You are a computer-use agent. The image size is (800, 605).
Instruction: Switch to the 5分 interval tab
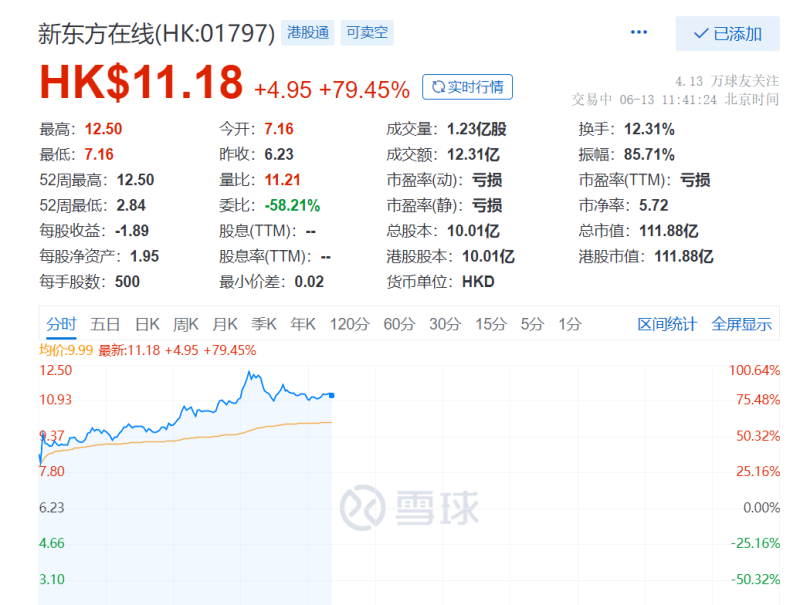(532, 324)
